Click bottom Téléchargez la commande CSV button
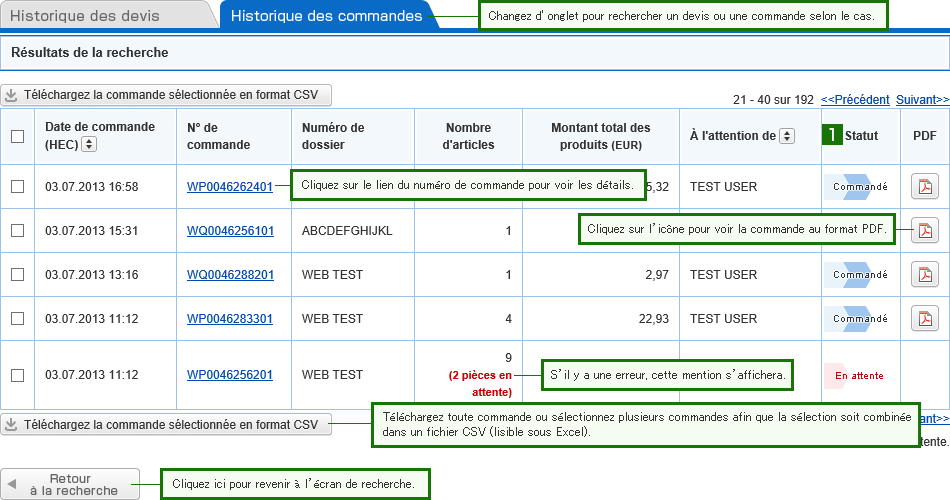Viewport: 950px width, 500px height. [166, 425]
